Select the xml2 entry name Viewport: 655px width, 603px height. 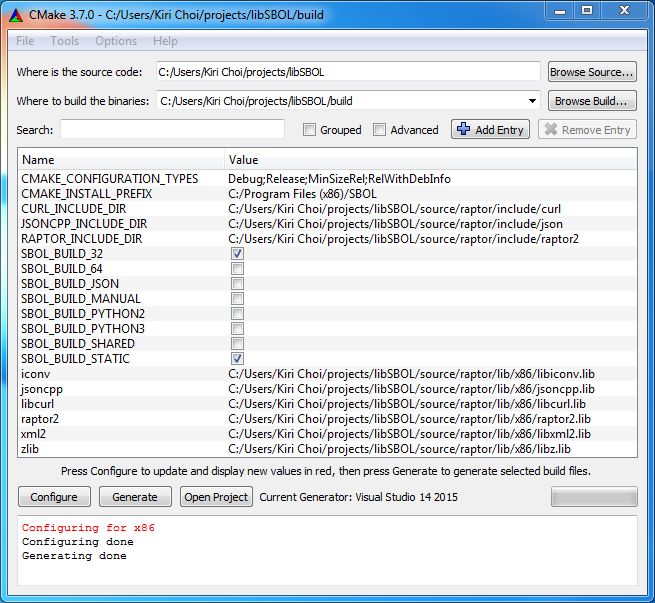click(x=33, y=434)
